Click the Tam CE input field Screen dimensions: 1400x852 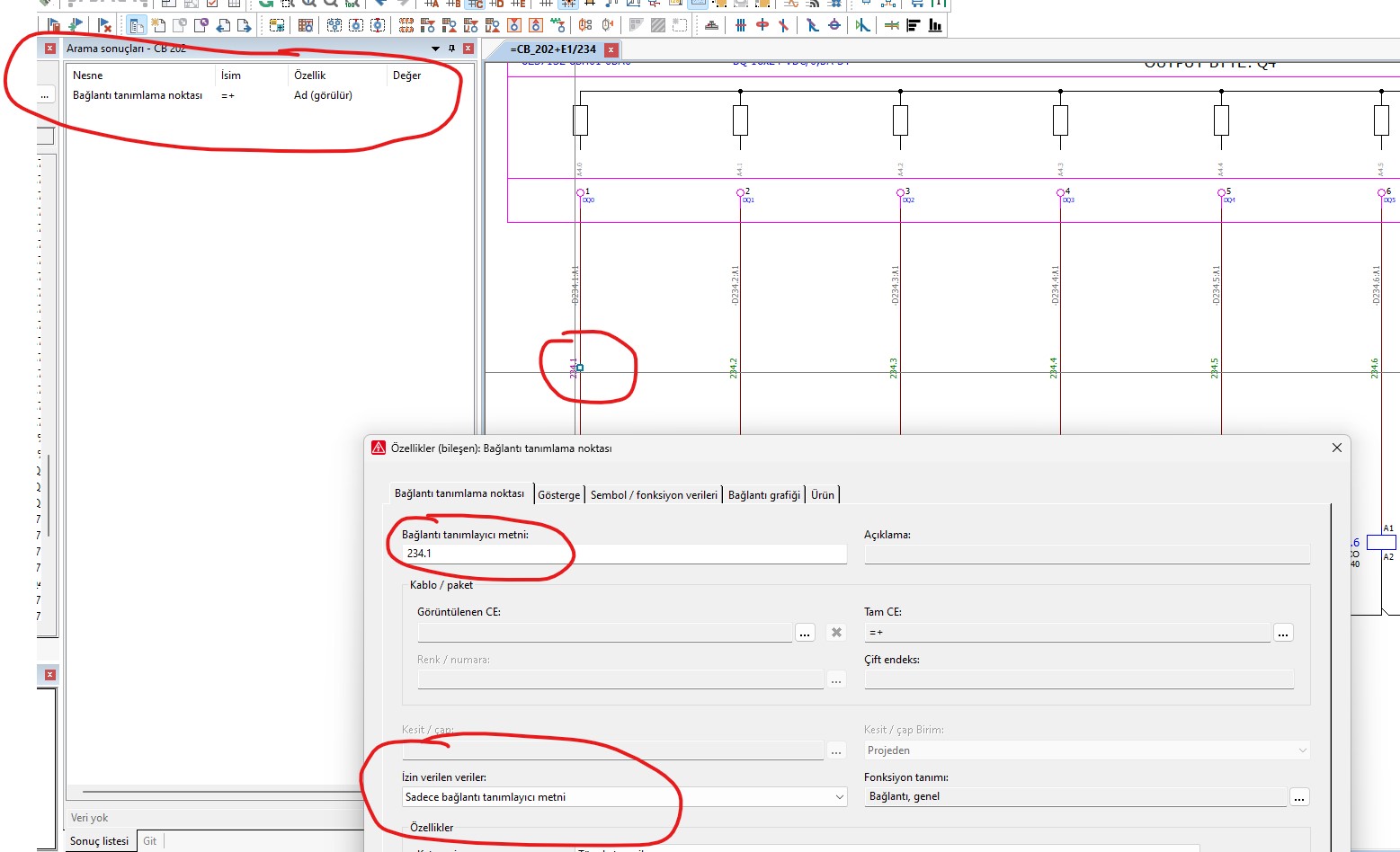coord(1067,633)
